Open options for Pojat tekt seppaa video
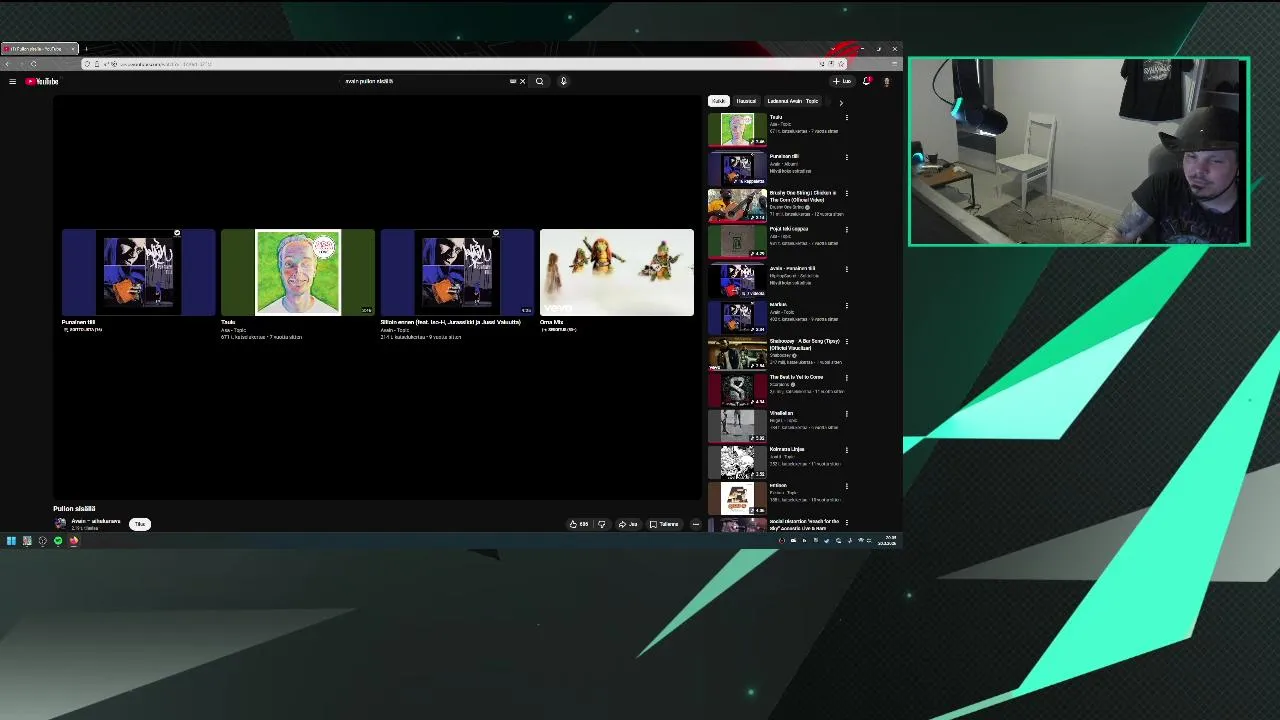 click(847, 229)
